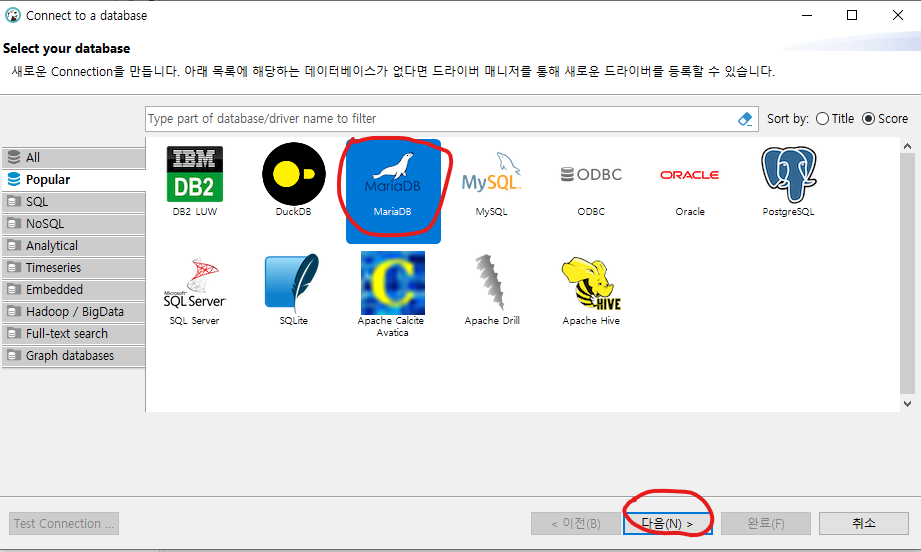The width and height of the screenshot is (921, 552).
Task: Click the scroll up arrow of database list
Action: (907, 146)
